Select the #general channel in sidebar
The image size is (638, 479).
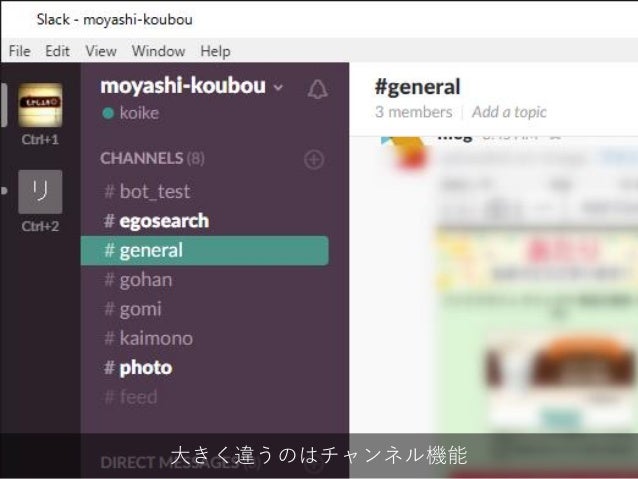click(x=205, y=250)
